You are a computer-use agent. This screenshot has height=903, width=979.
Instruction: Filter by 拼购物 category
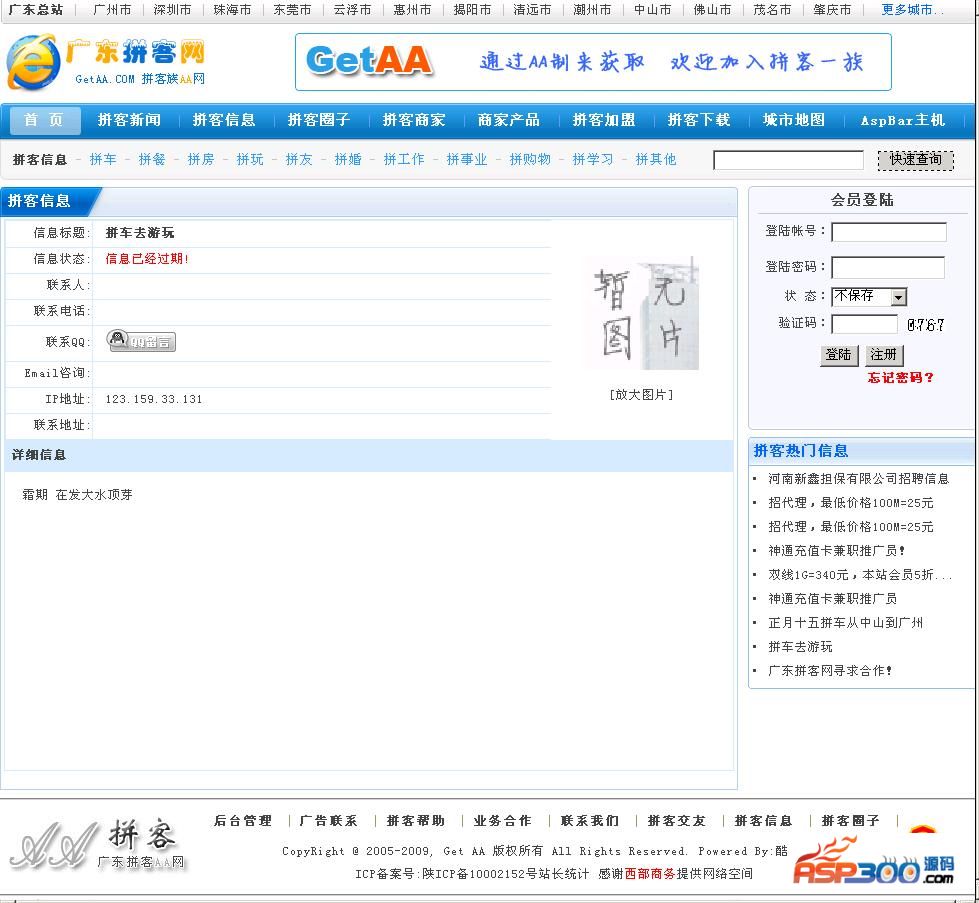530,159
